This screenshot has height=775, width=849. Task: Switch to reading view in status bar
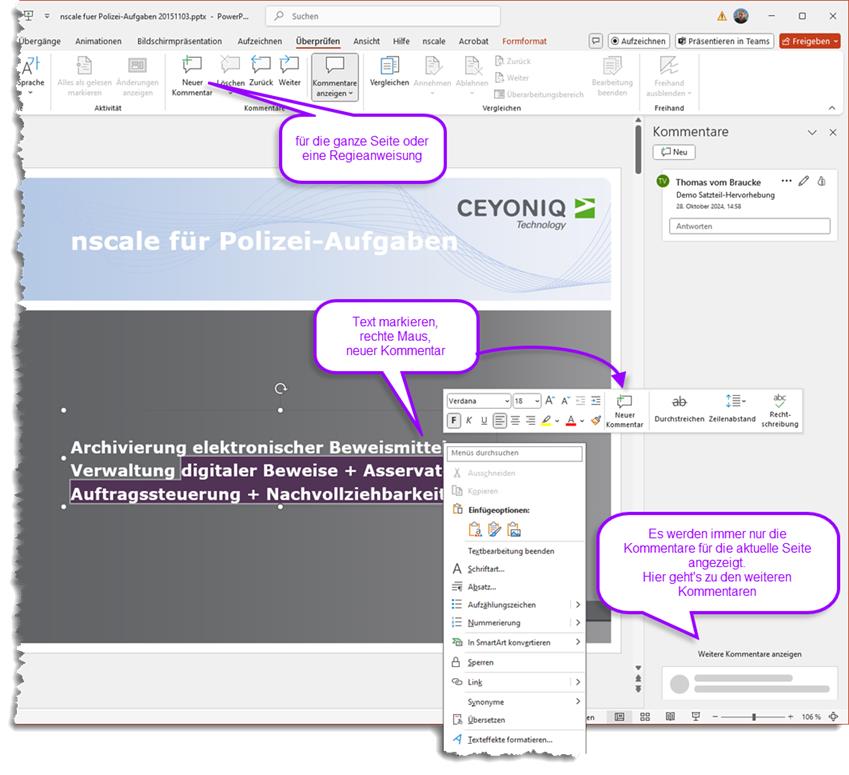(x=670, y=717)
